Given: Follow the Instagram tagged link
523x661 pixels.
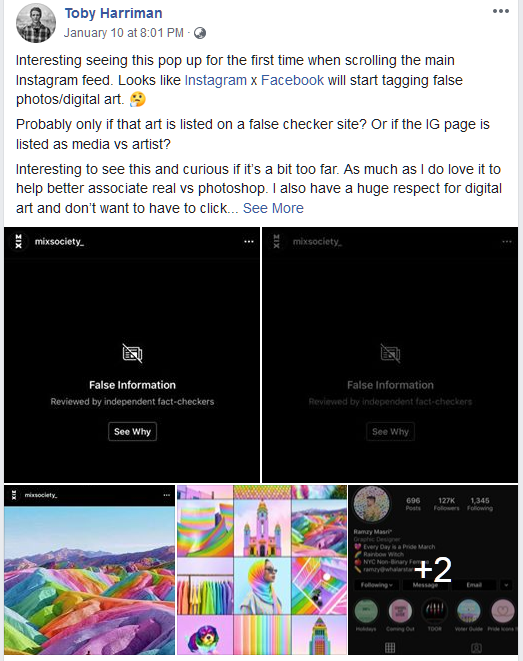Looking at the screenshot, I should (215, 80).
